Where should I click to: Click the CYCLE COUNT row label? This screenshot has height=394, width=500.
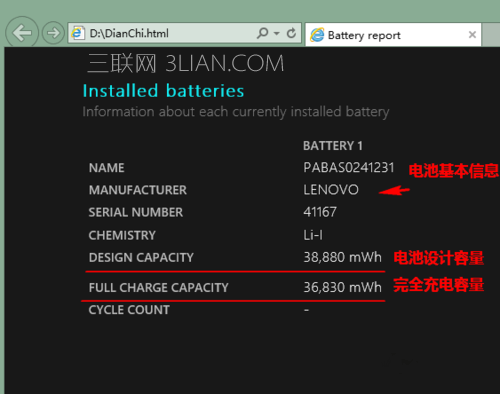pos(129,310)
